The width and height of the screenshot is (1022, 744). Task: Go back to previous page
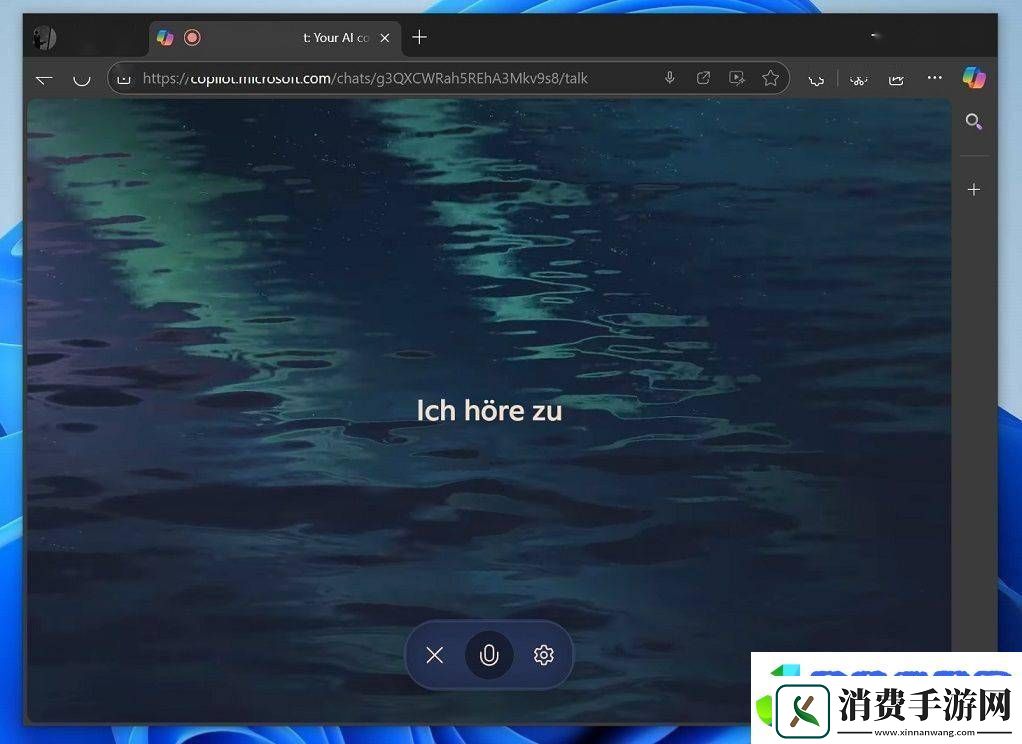pyautogui.click(x=44, y=78)
